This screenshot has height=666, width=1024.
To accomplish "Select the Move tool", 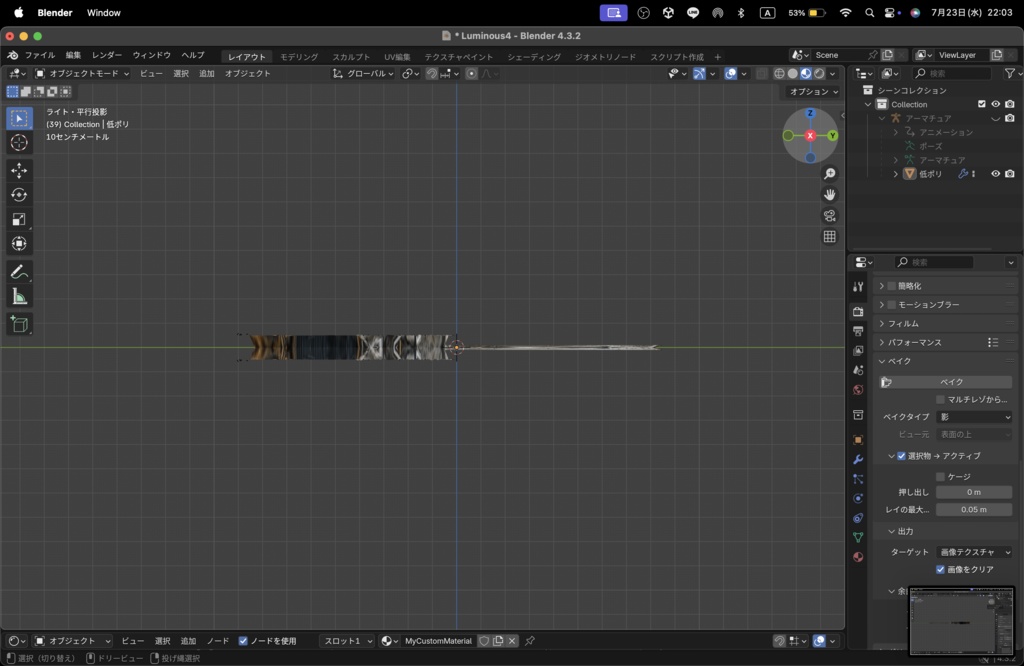I will coord(19,170).
